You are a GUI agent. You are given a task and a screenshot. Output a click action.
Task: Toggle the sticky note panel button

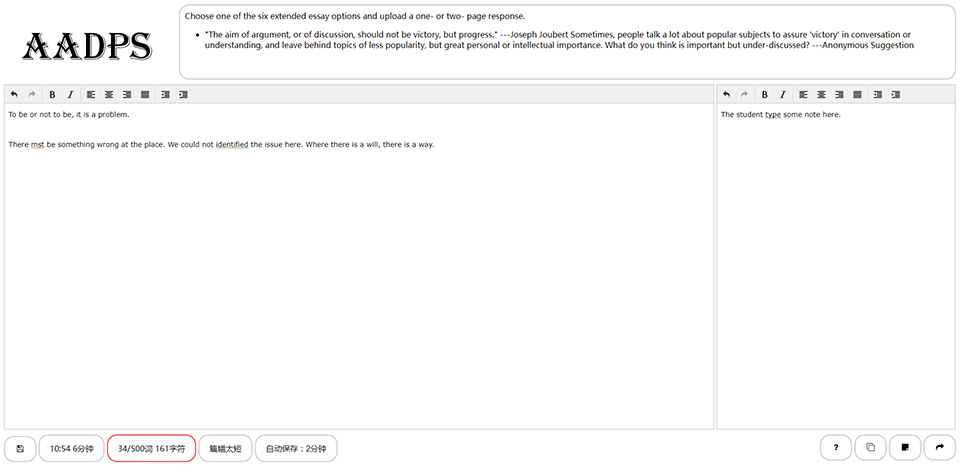pyautogui.click(x=905, y=448)
